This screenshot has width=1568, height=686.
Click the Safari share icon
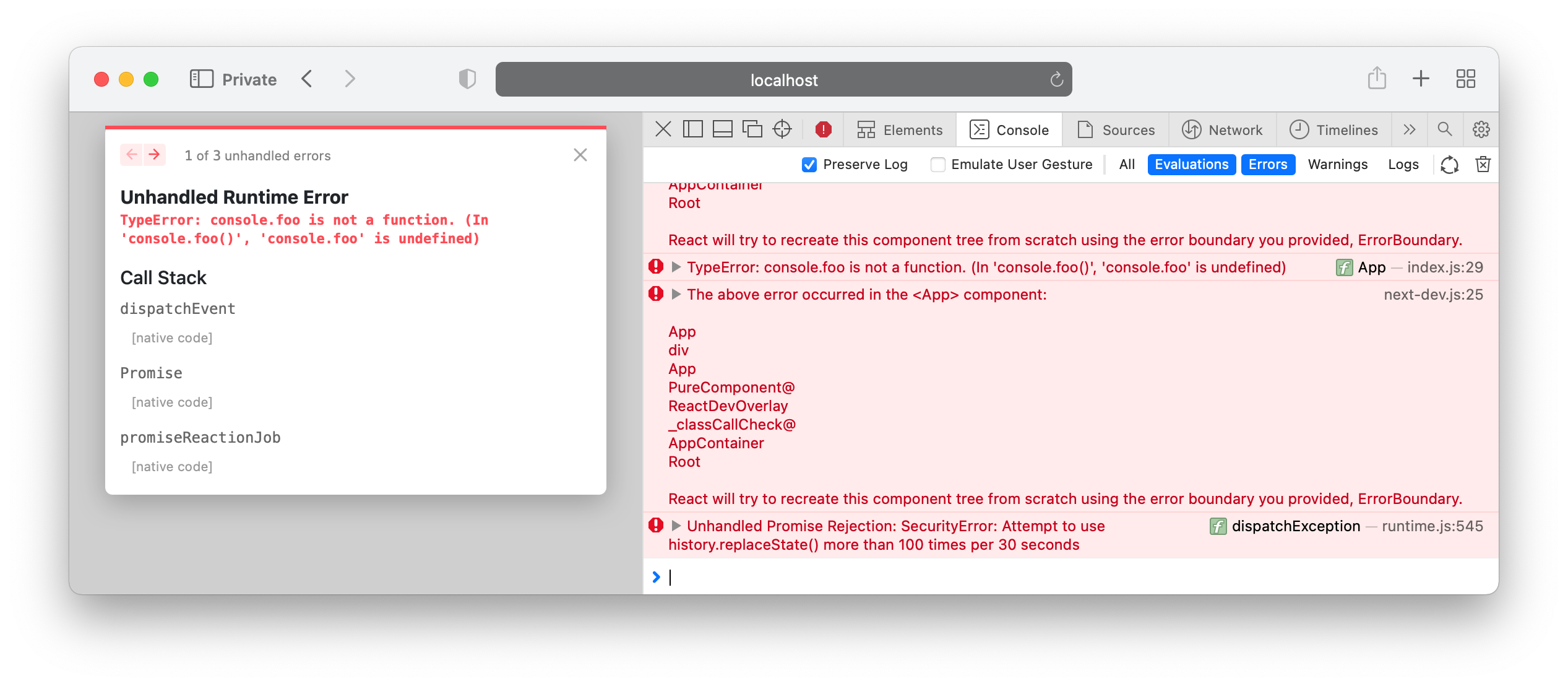1377,79
